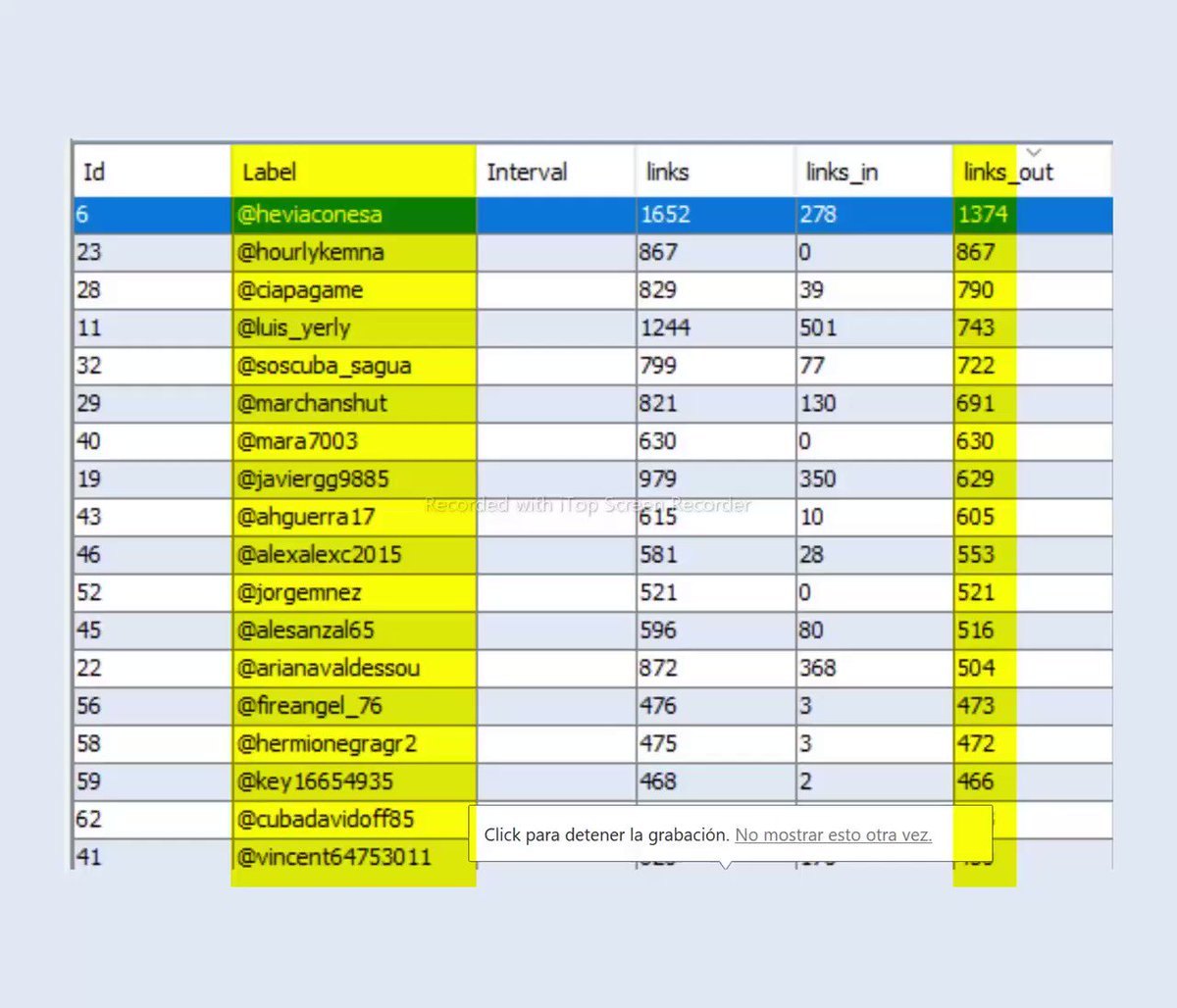The height and width of the screenshot is (1008, 1177).
Task: Select the @soscuba_sagua label cell
Action: pos(354,366)
